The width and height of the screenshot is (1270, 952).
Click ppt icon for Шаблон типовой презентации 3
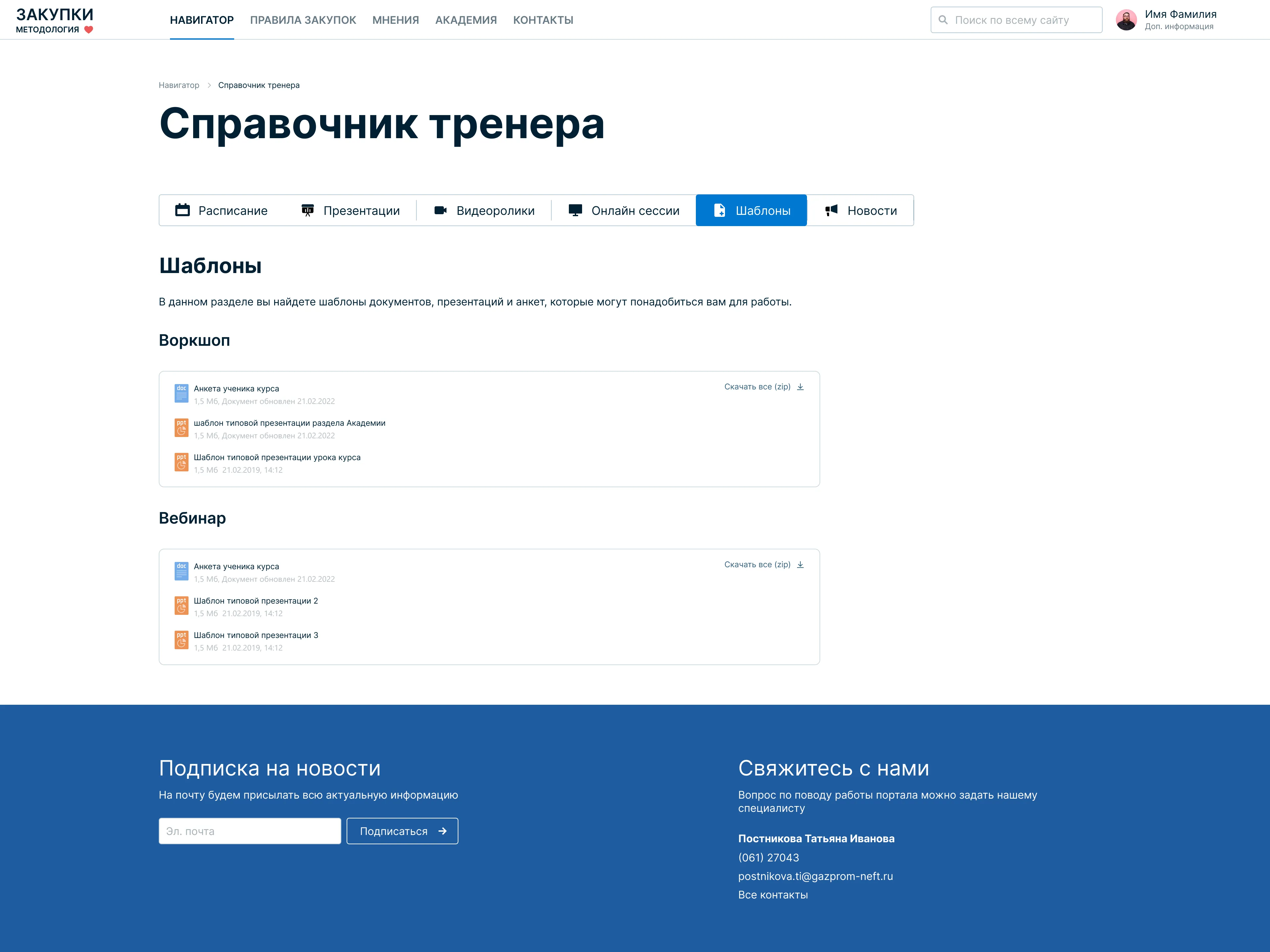(x=182, y=640)
